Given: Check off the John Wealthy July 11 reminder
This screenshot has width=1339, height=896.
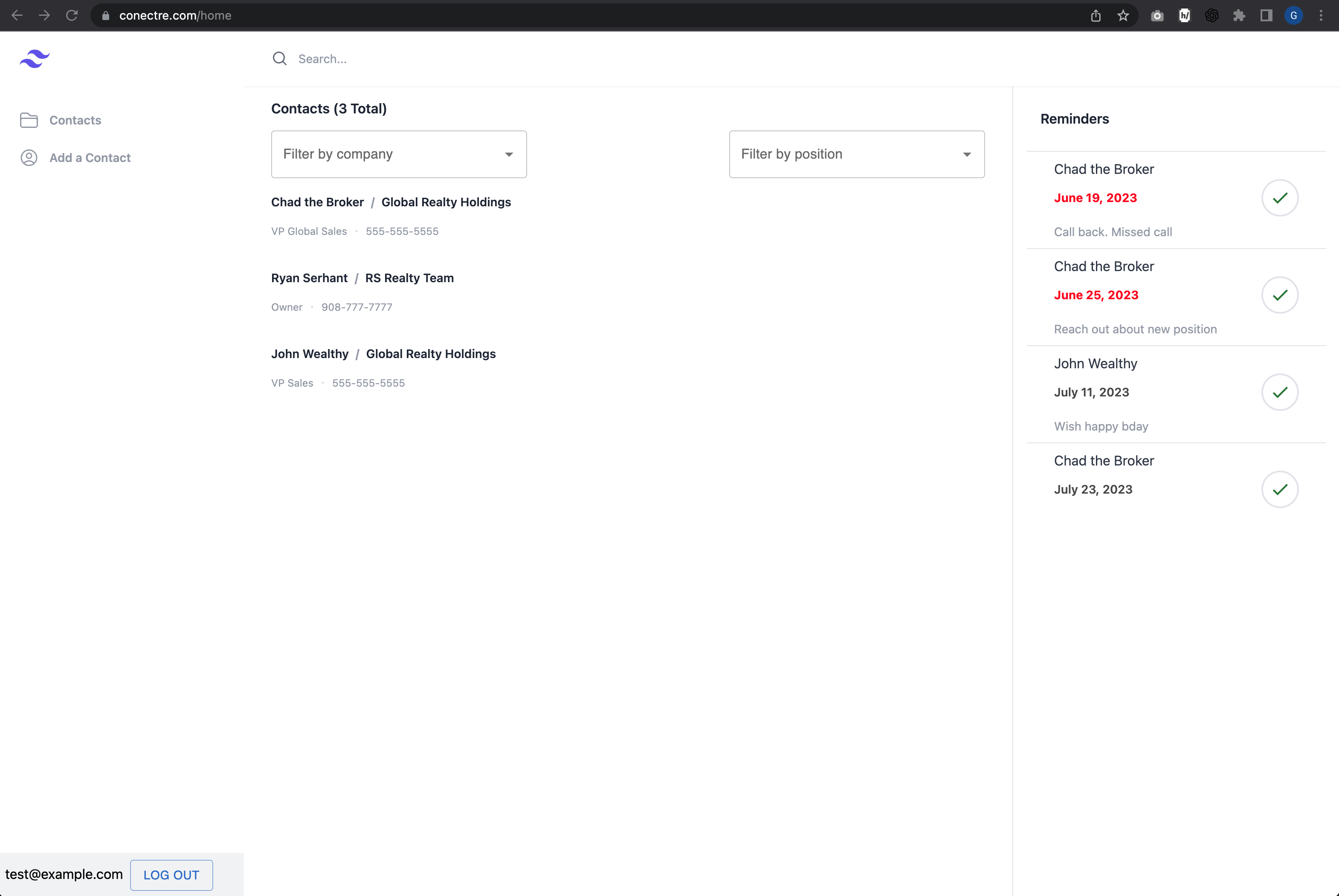Looking at the screenshot, I should [1280, 392].
